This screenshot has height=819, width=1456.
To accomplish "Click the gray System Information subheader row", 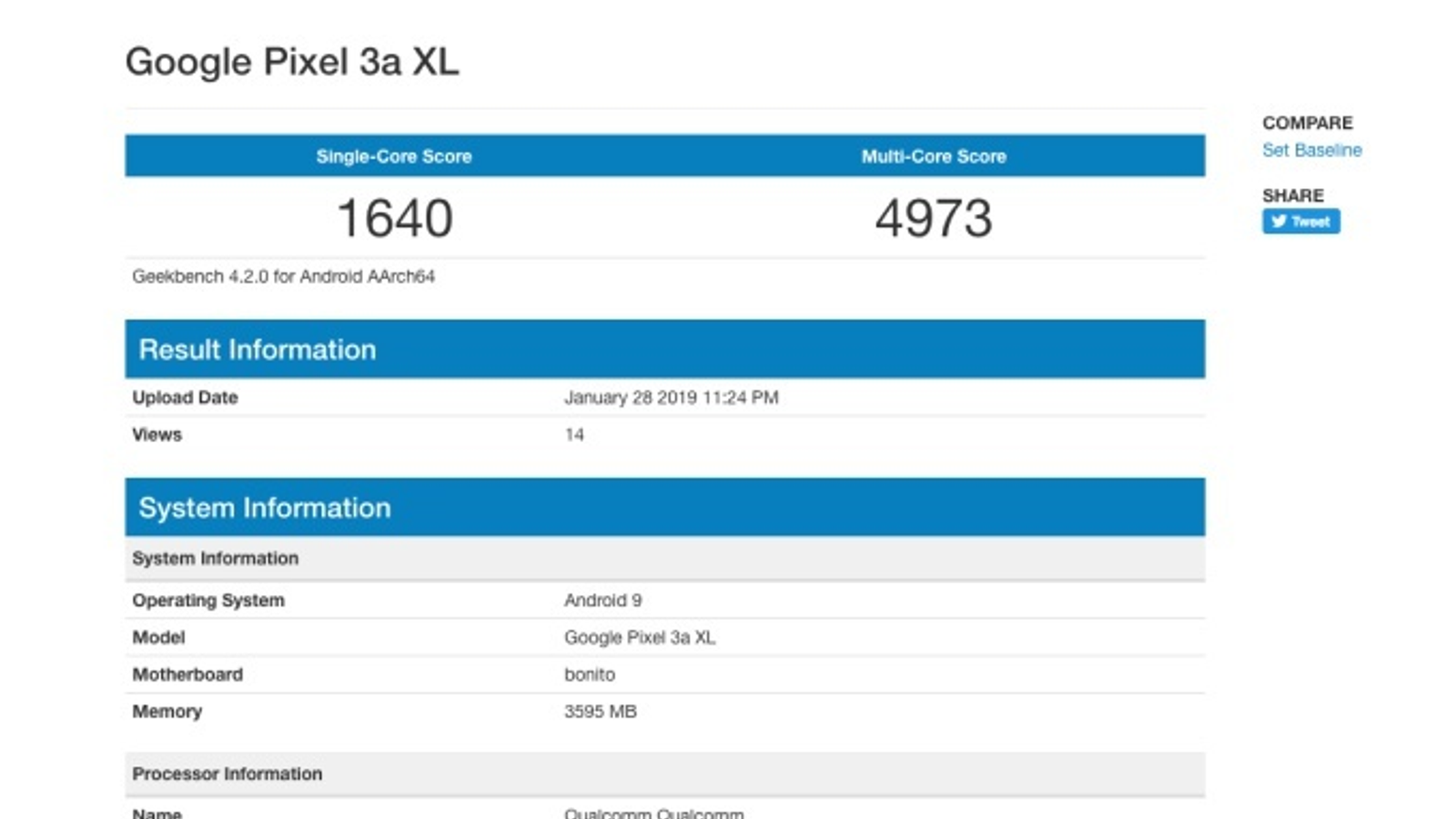I will (x=665, y=558).
